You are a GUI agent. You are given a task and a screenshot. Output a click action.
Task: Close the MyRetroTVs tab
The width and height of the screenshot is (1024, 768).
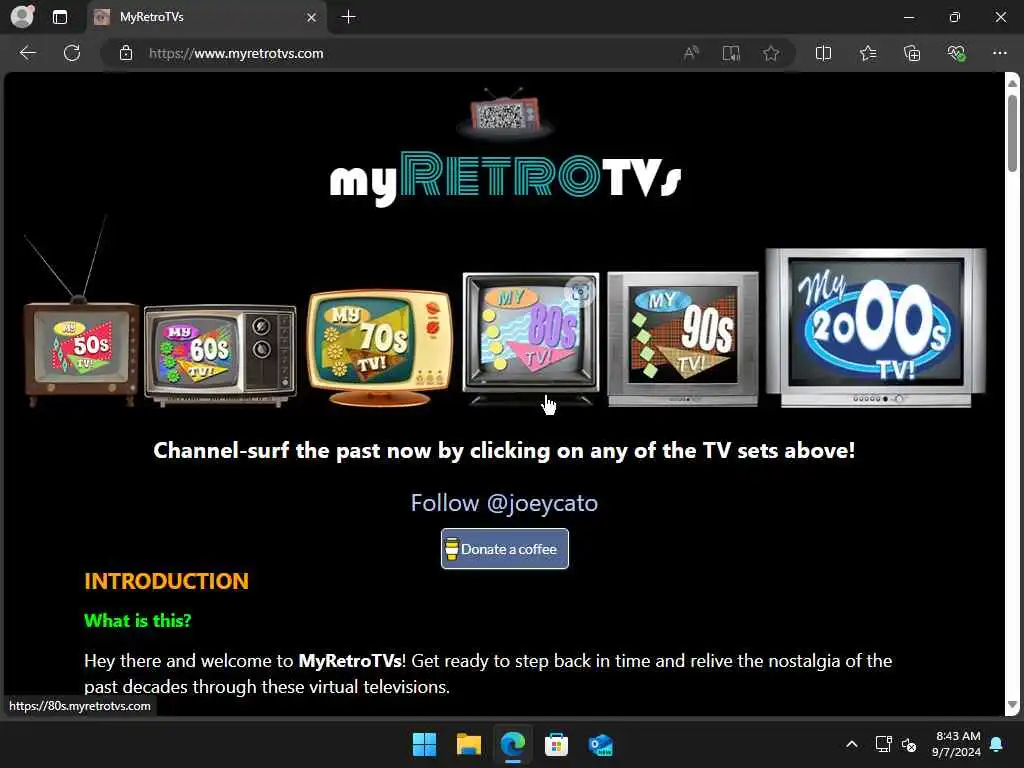312,18
